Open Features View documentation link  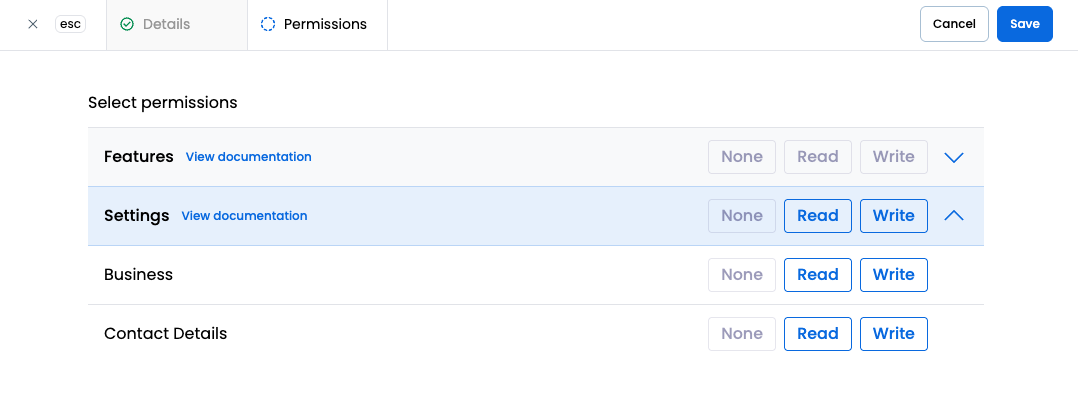pyautogui.click(x=248, y=157)
